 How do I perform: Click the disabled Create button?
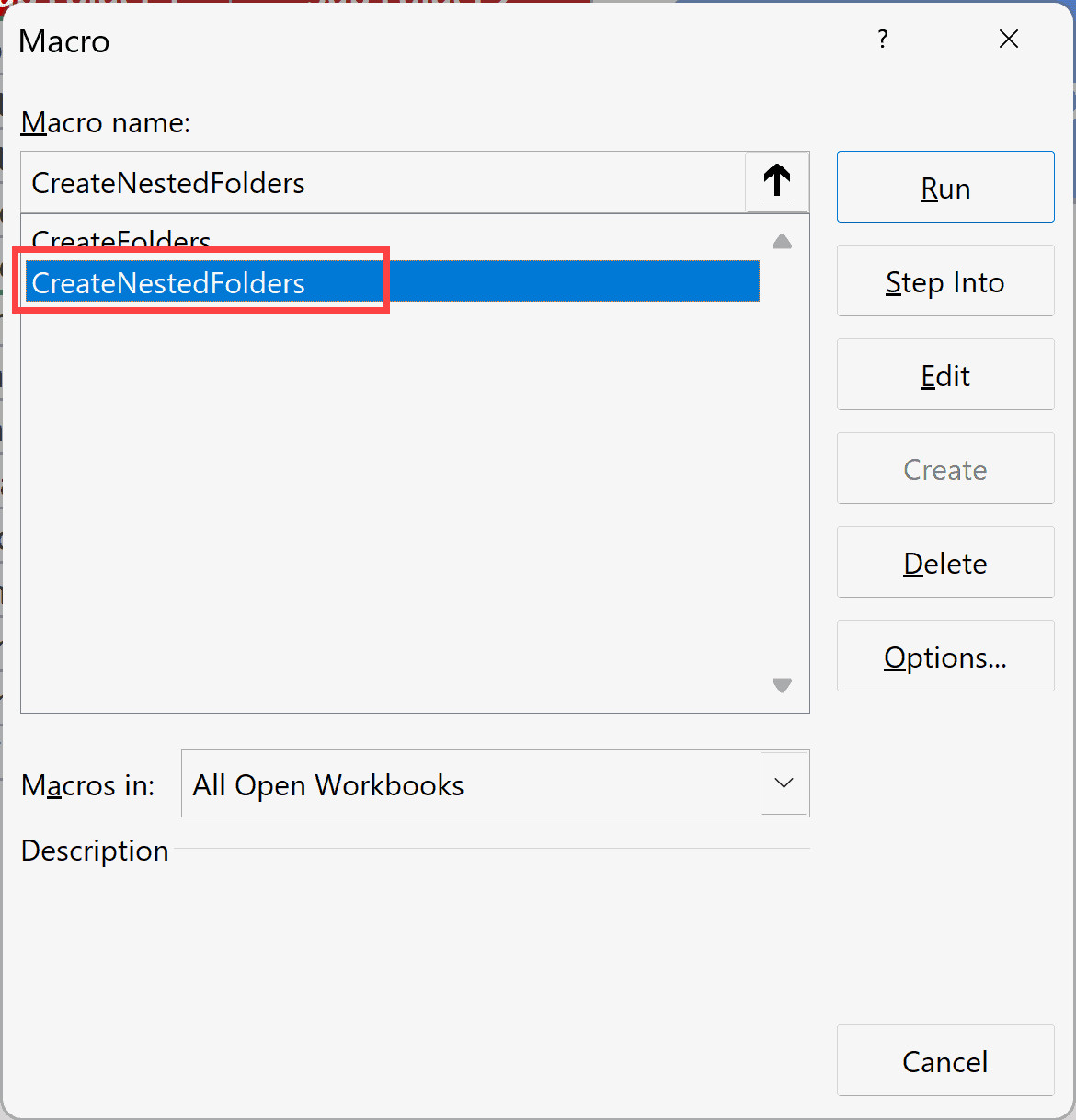[944, 468]
